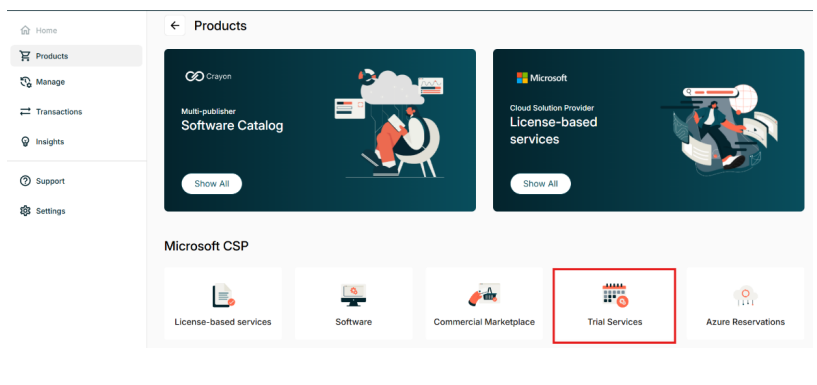Show All in License-based services banner
The width and height of the screenshot is (817, 385).
click(x=540, y=183)
